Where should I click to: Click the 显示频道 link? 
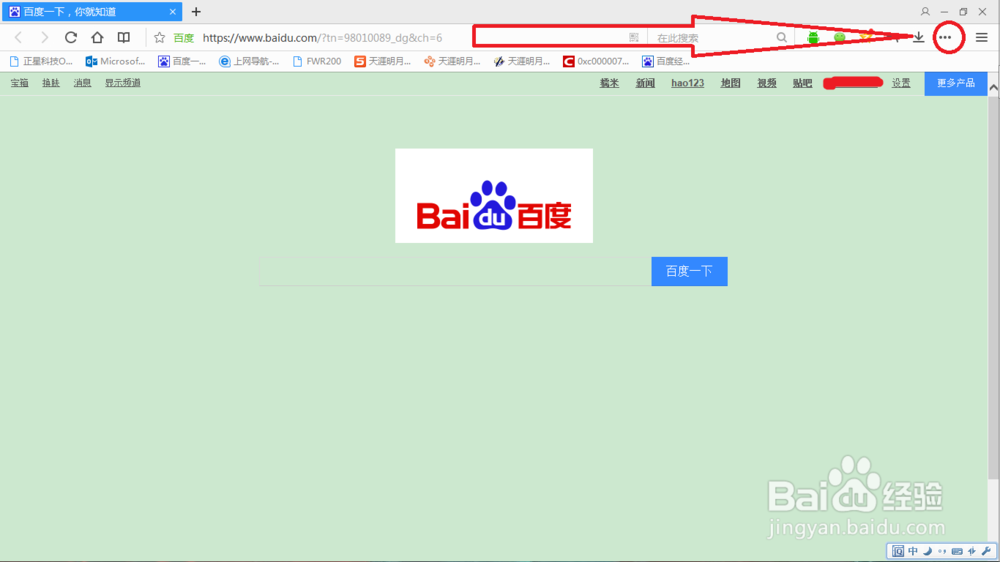(122, 83)
